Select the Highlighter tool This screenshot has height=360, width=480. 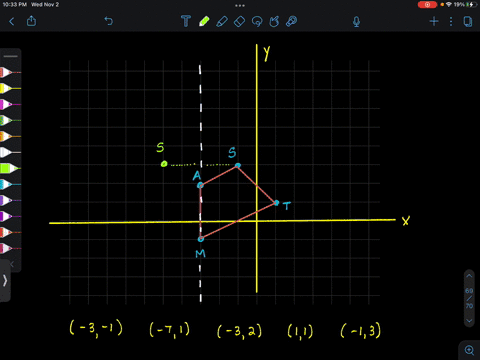(222, 21)
